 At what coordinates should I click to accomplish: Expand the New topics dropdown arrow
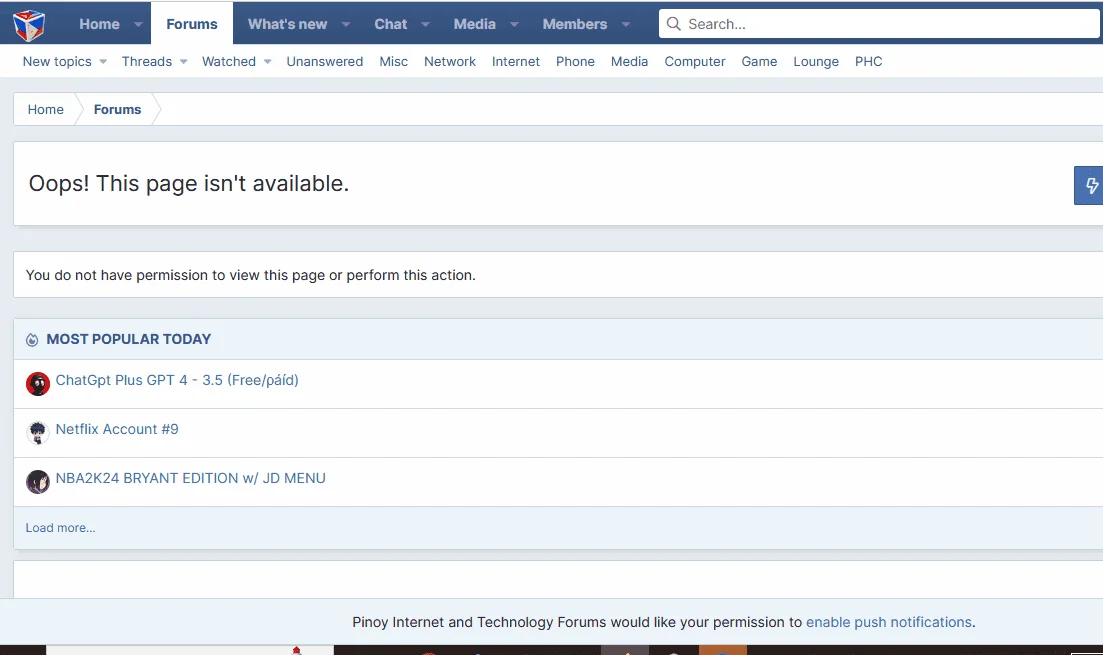click(x=103, y=61)
